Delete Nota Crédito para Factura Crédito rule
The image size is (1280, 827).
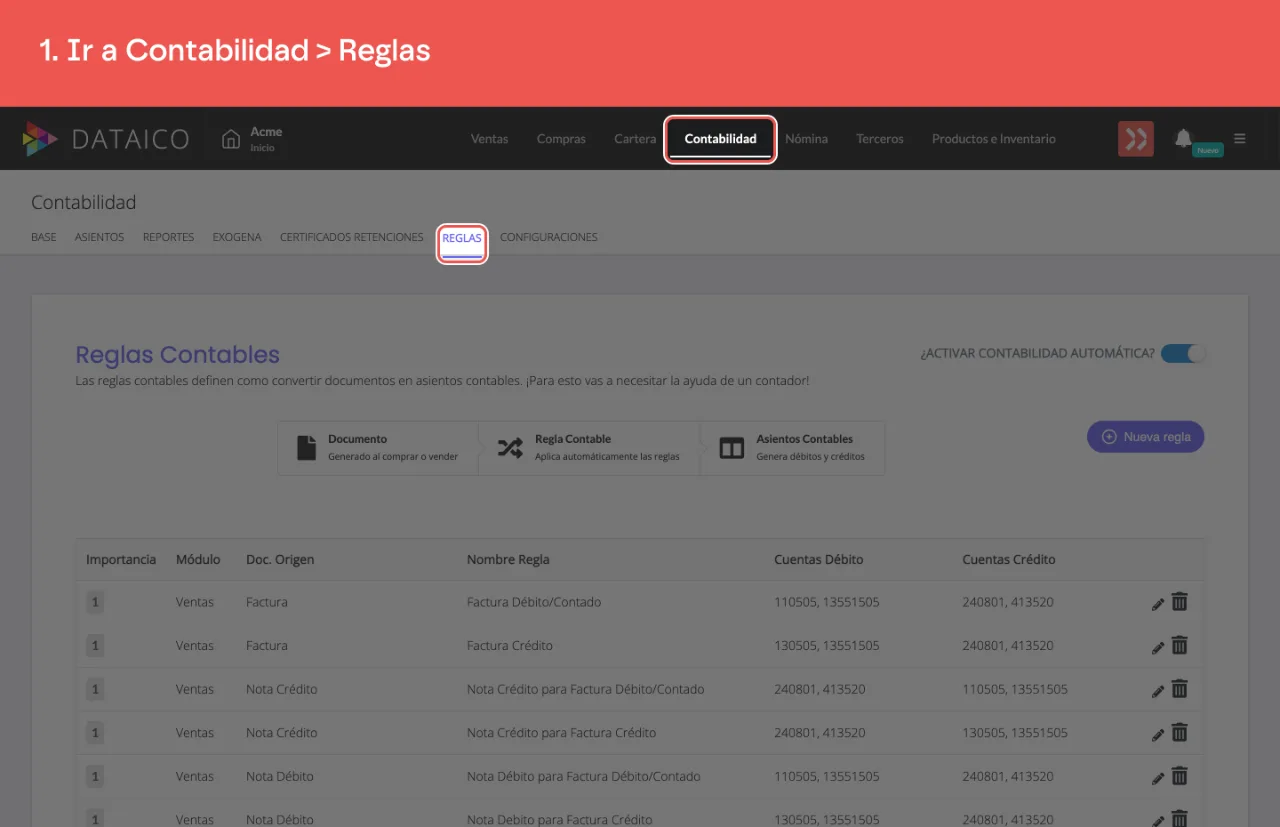tap(1180, 732)
